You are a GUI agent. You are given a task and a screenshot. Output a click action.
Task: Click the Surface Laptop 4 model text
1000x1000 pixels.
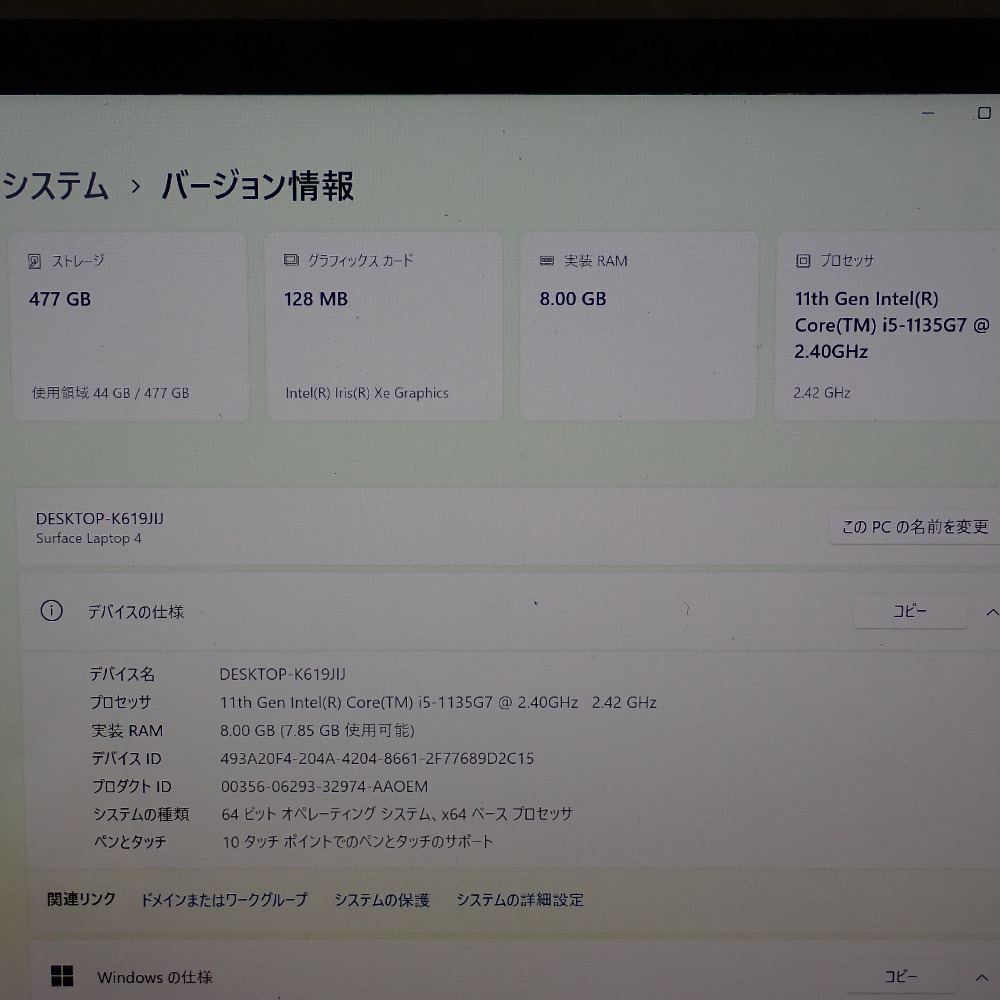coord(89,538)
